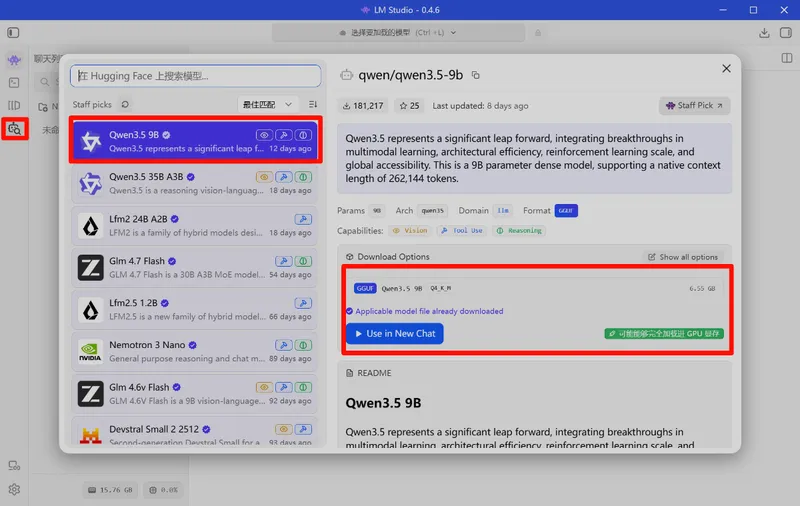Select Devstral Small 2 2512 model
Viewport: 800px width, 506px height.
194,433
